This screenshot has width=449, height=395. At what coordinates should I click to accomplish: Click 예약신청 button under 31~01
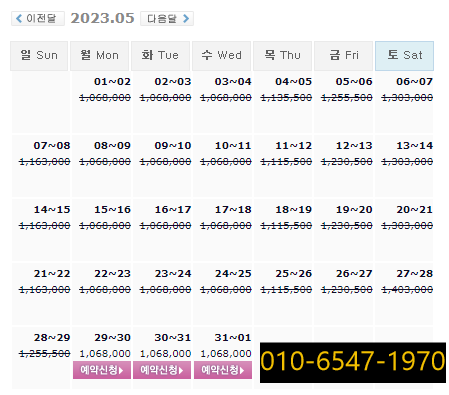(x=223, y=370)
